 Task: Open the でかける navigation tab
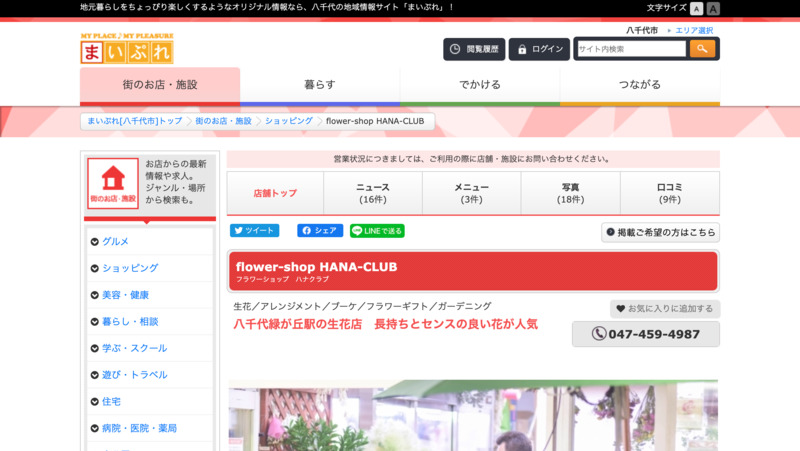pyautogui.click(x=480, y=85)
